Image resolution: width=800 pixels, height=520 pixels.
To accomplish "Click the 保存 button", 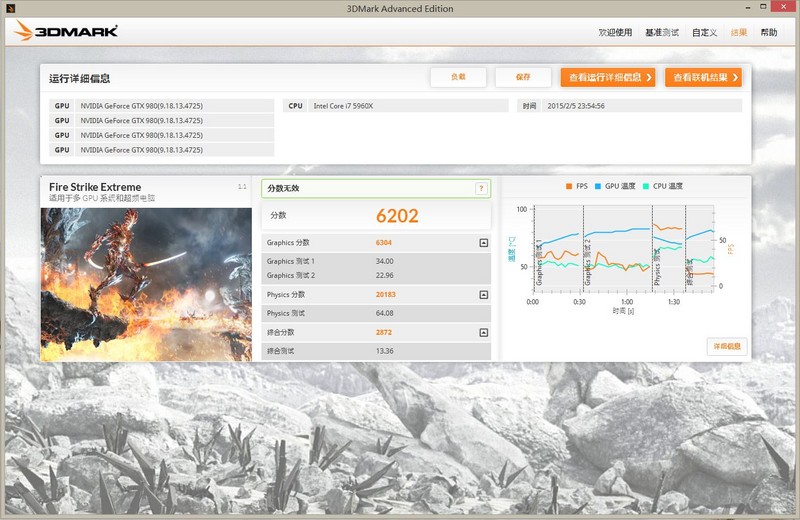I will (523, 77).
